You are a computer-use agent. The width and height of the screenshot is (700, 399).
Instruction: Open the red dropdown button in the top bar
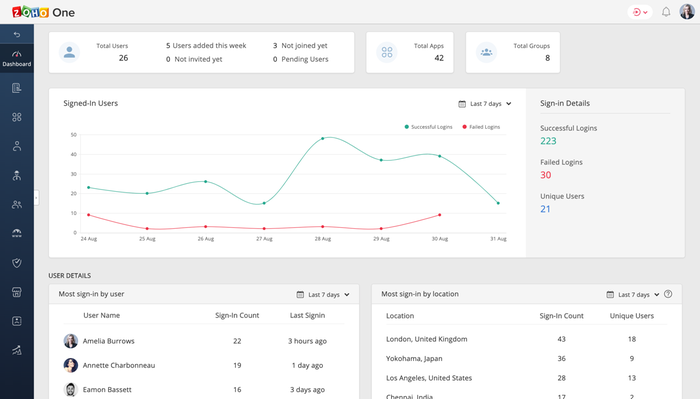coord(640,12)
